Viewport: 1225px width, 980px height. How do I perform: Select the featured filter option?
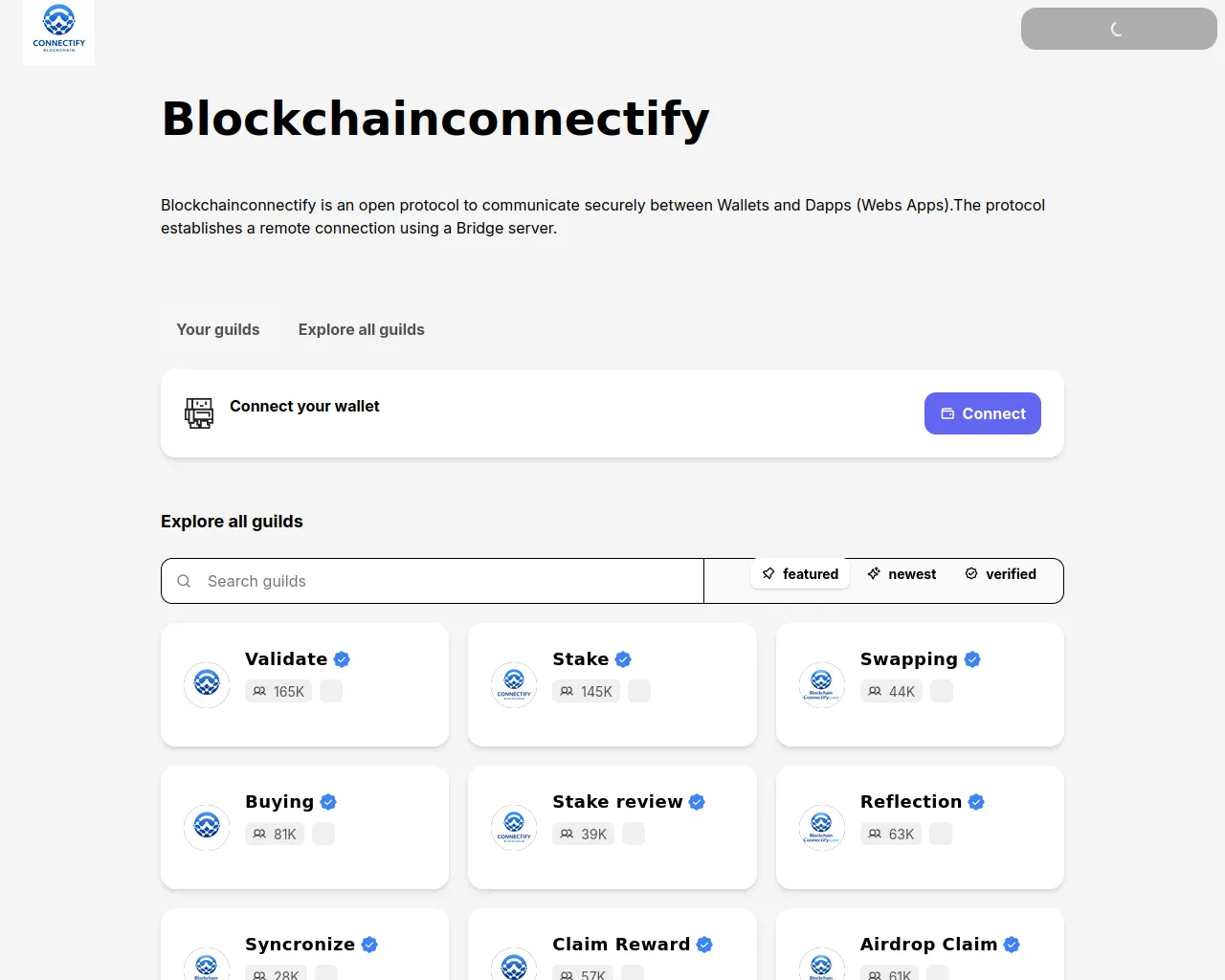(x=800, y=573)
